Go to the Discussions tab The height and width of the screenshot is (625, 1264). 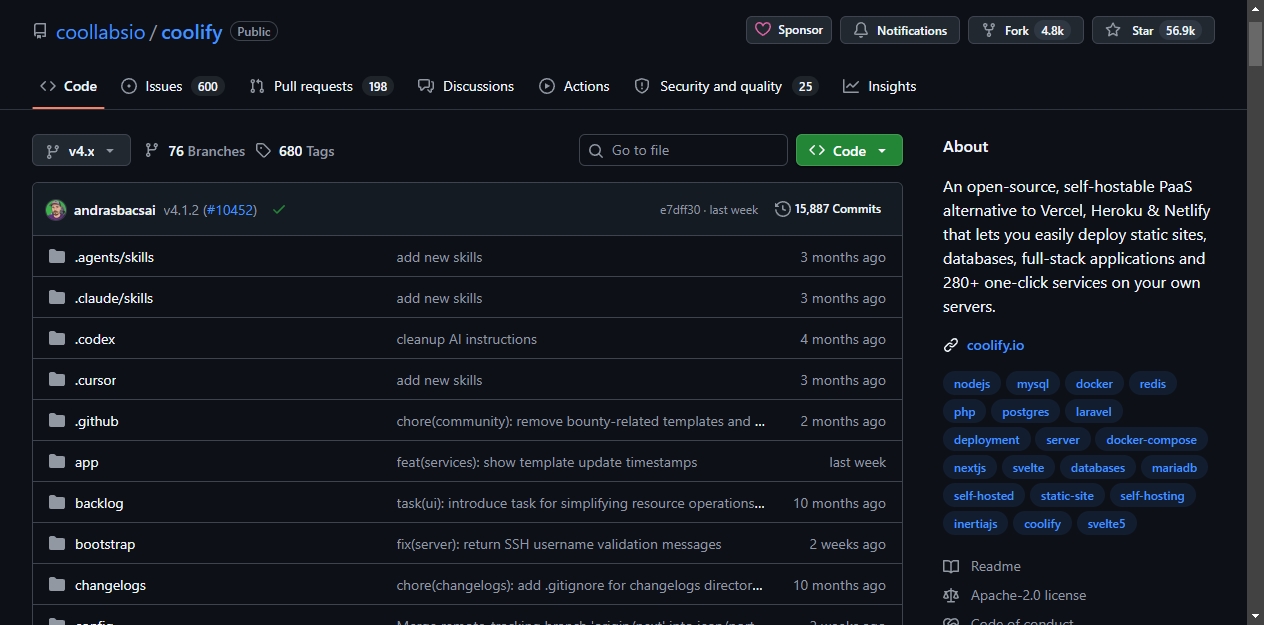click(x=466, y=86)
